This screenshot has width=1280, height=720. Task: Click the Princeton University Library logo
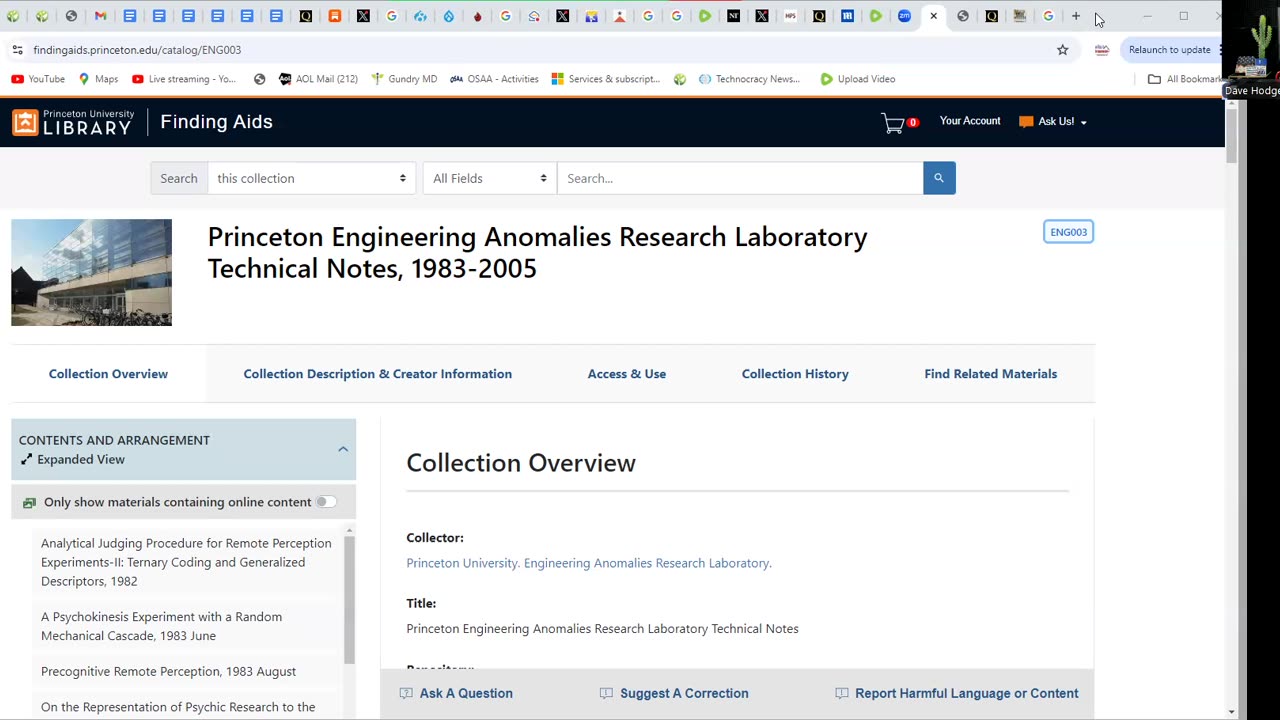[73, 122]
